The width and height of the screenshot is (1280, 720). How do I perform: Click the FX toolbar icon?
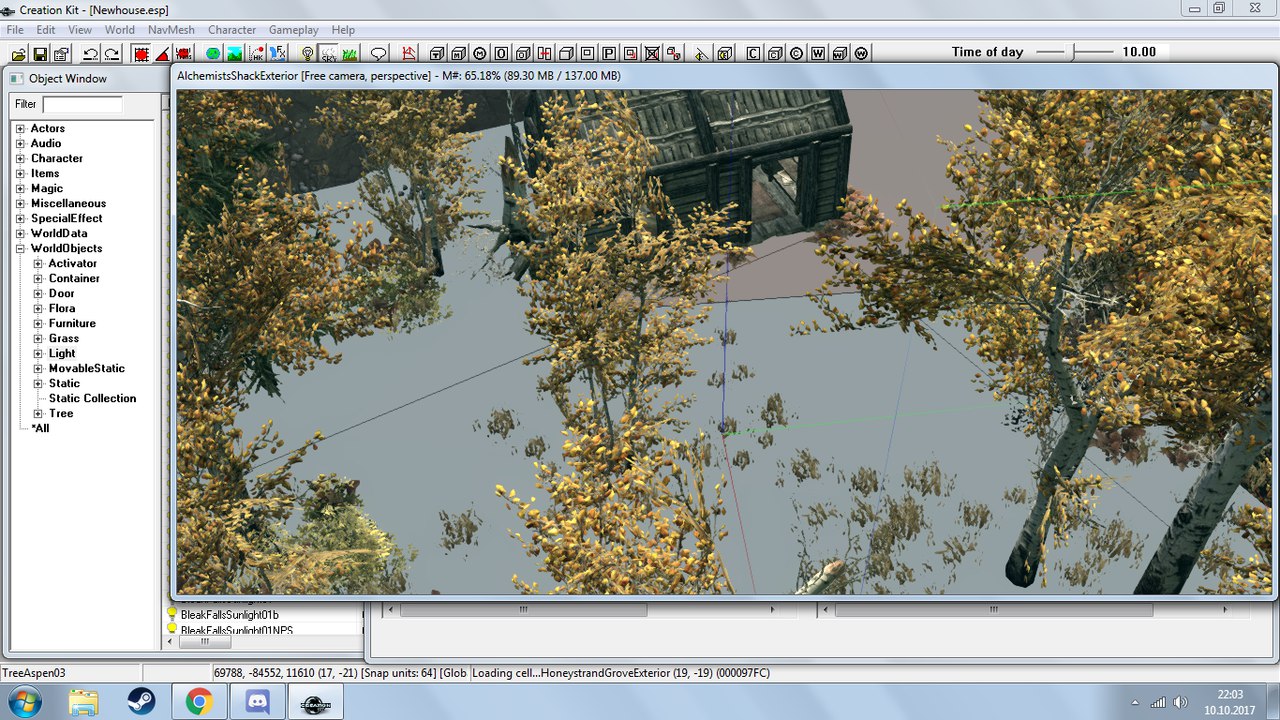[279, 53]
